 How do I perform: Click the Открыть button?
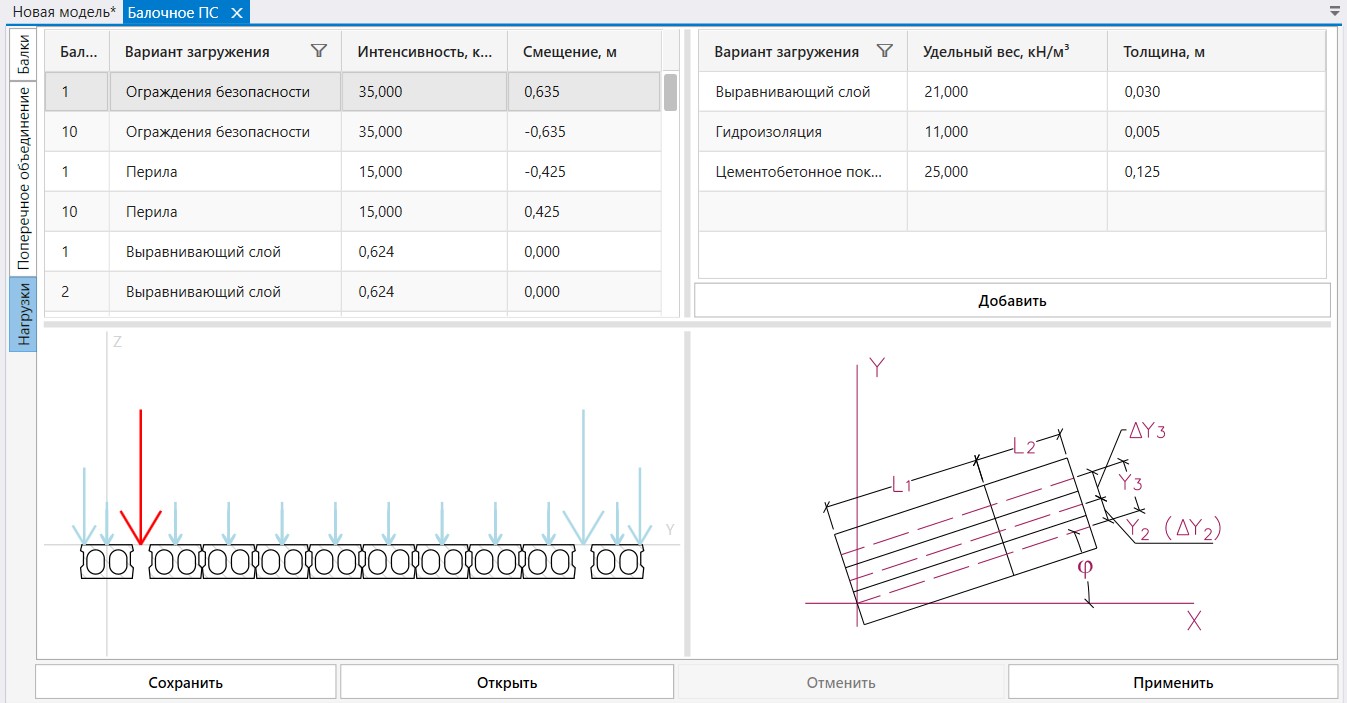pos(506,682)
